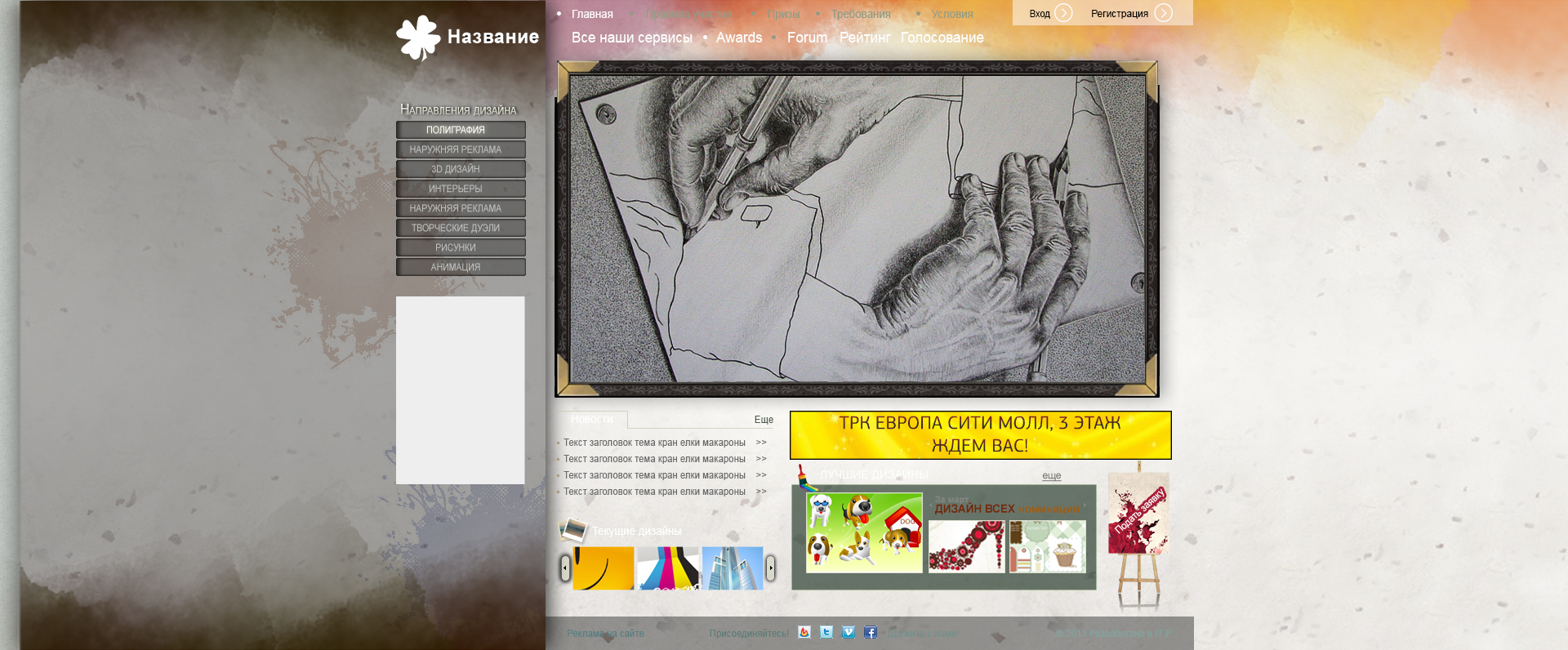Open the Facebook icon in footer

[871, 632]
